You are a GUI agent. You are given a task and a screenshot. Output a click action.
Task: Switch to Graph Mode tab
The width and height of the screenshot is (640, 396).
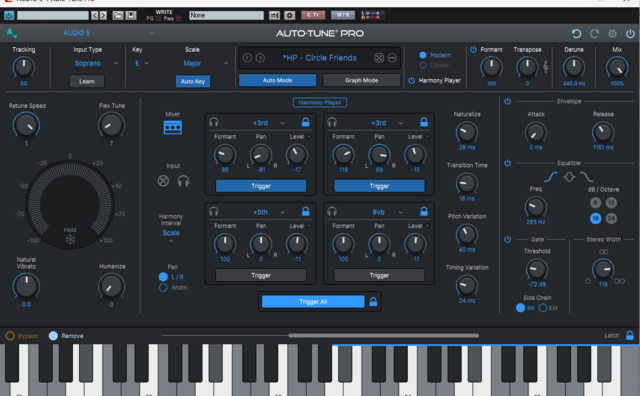pos(361,80)
